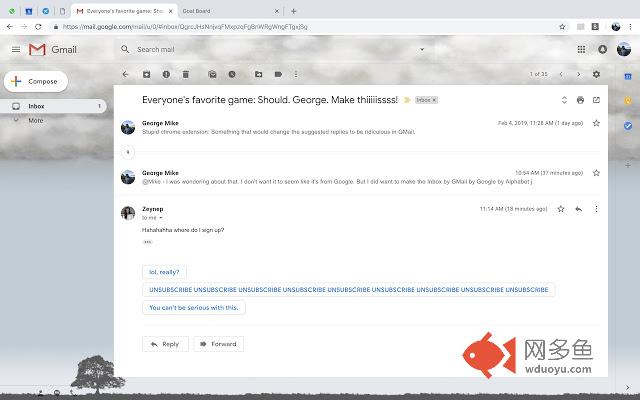Click the browser address bar URL
This screenshot has height=400, width=640.
tap(185, 27)
